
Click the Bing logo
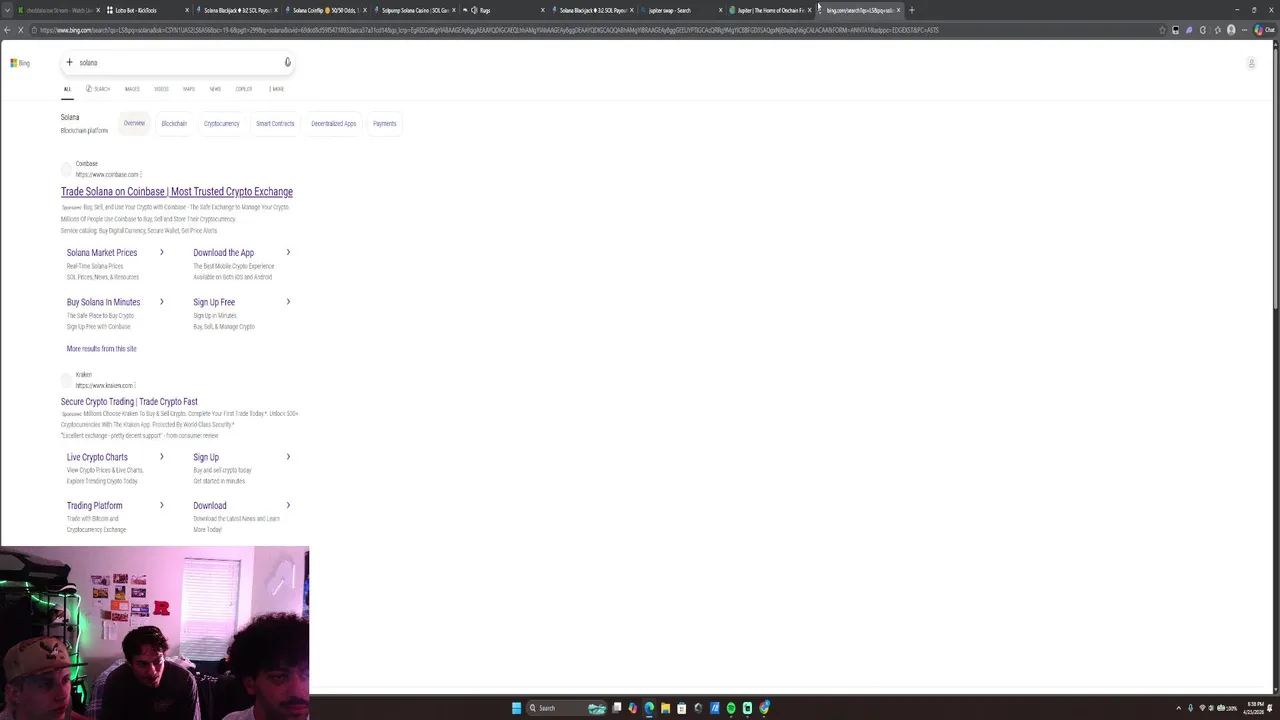[x=20, y=63]
